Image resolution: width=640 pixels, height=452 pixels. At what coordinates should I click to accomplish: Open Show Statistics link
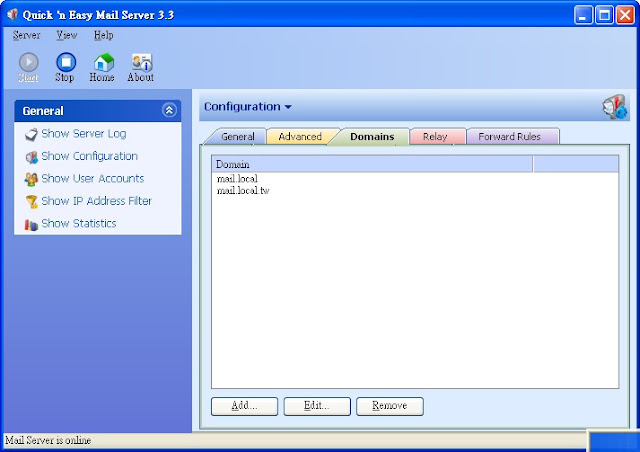click(79, 224)
